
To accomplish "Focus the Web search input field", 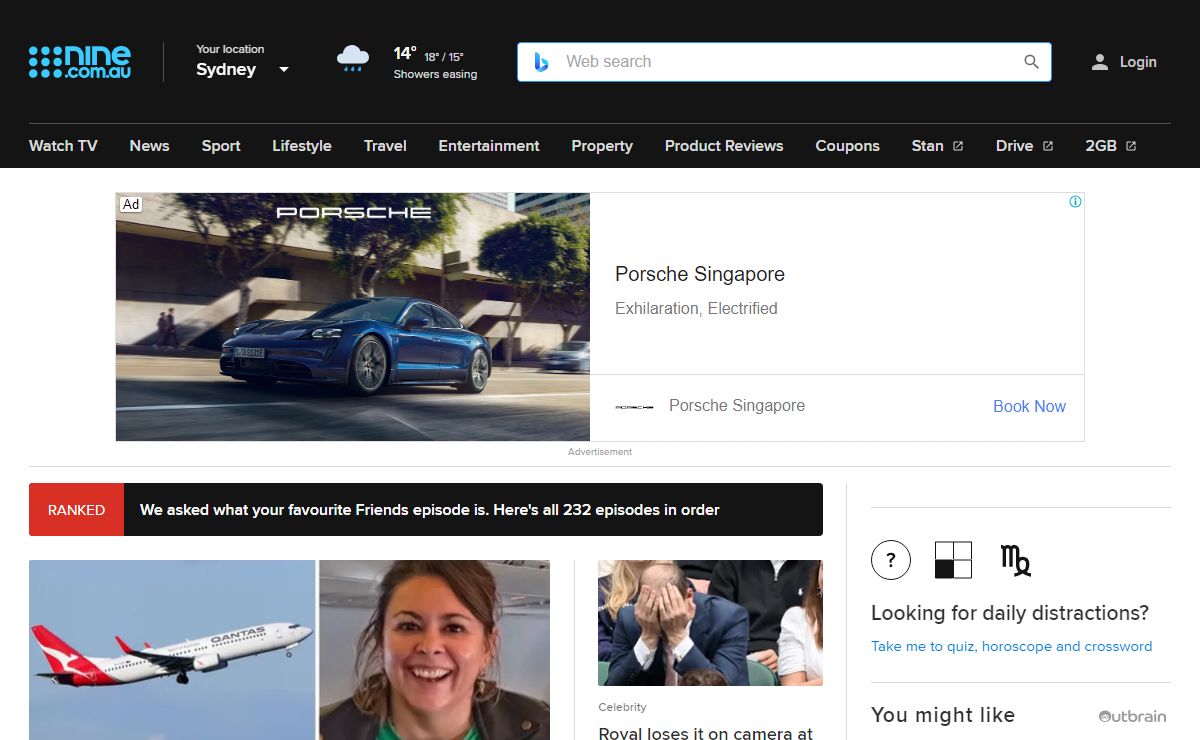I will pos(784,62).
